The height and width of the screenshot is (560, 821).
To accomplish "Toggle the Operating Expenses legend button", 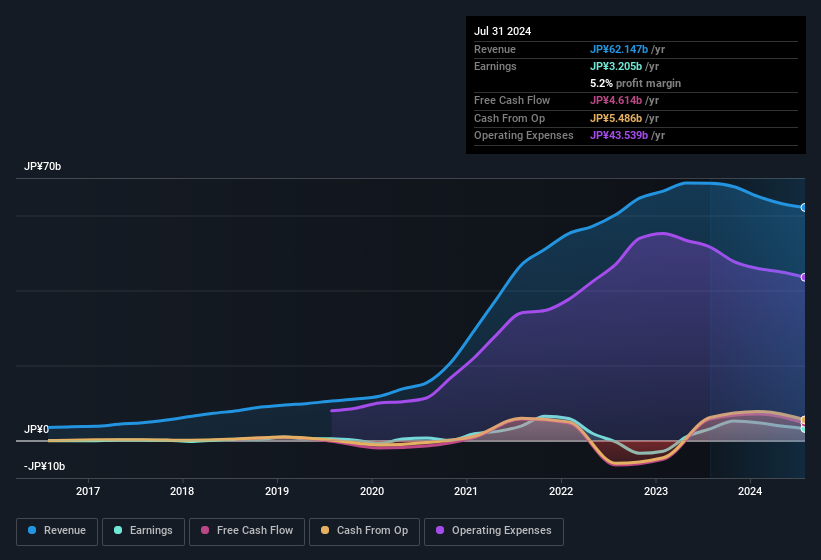I will coord(494,531).
